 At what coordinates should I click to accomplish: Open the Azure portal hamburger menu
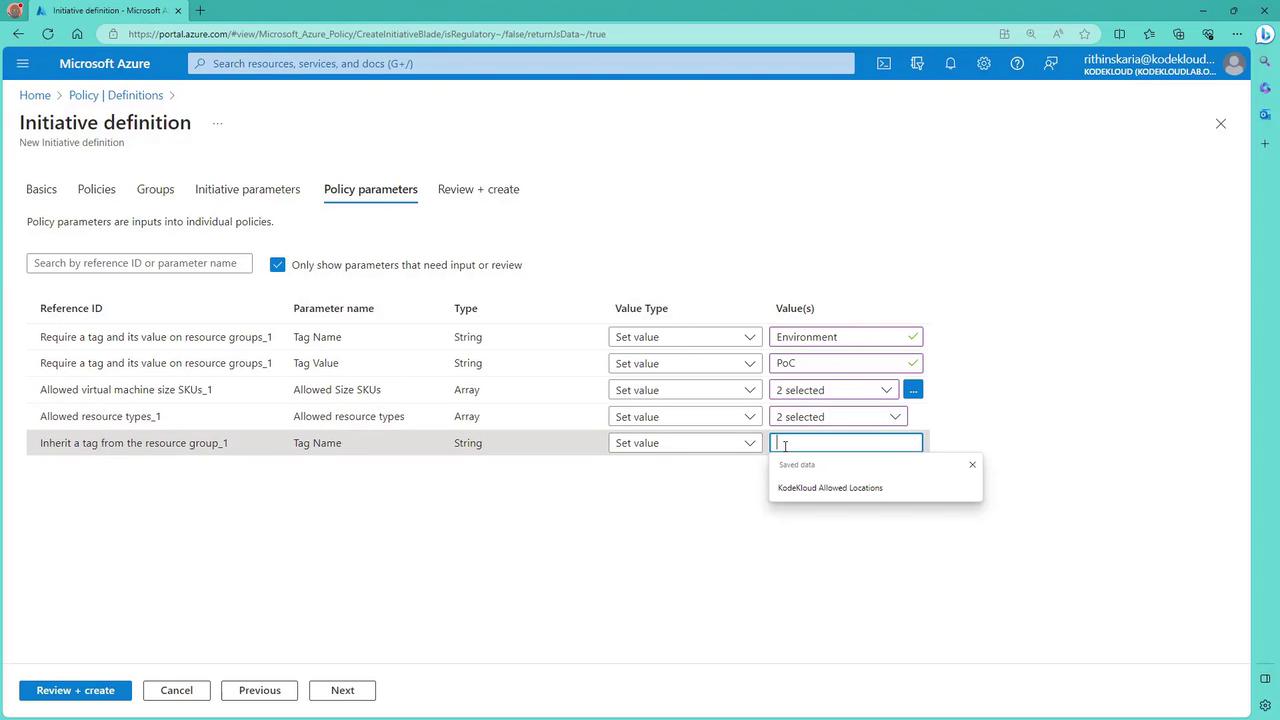23,63
